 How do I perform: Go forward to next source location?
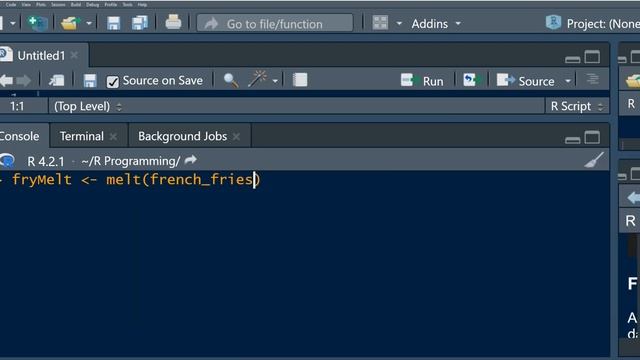[x=24, y=81]
